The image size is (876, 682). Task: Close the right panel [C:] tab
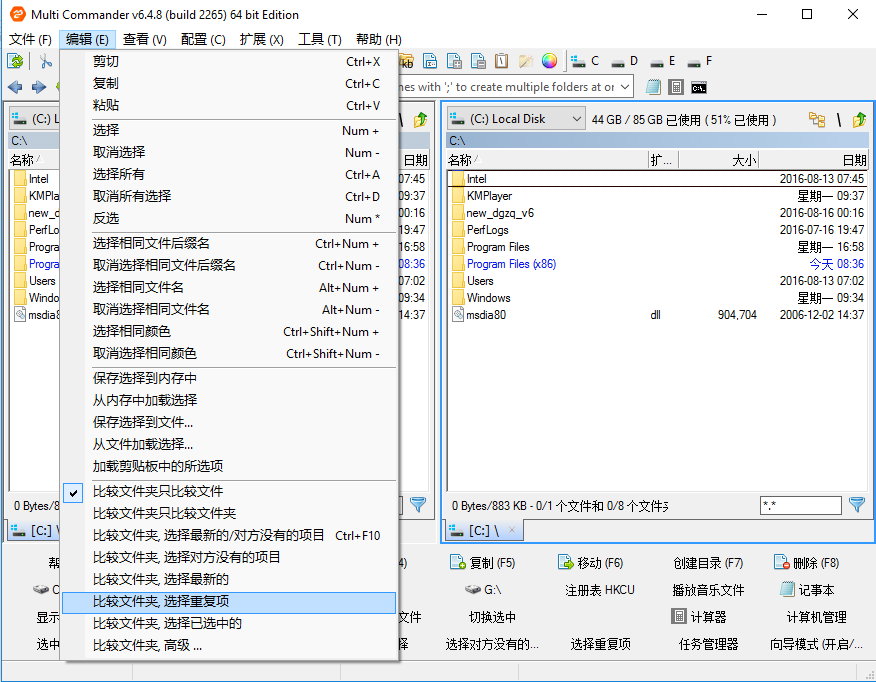[512, 530]
